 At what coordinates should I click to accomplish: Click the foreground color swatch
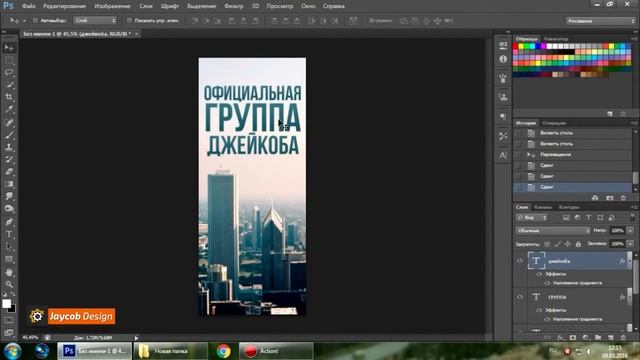tap(7, 304)
